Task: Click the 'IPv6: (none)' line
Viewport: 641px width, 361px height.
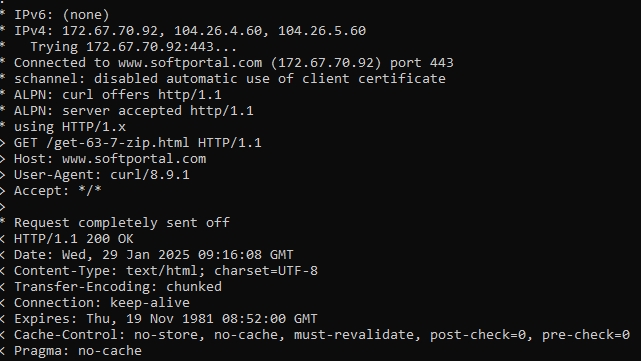Action: [x=62, y=15]
